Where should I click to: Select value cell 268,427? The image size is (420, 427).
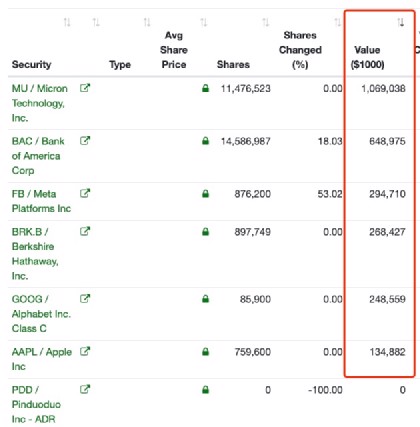coord(387,232)
